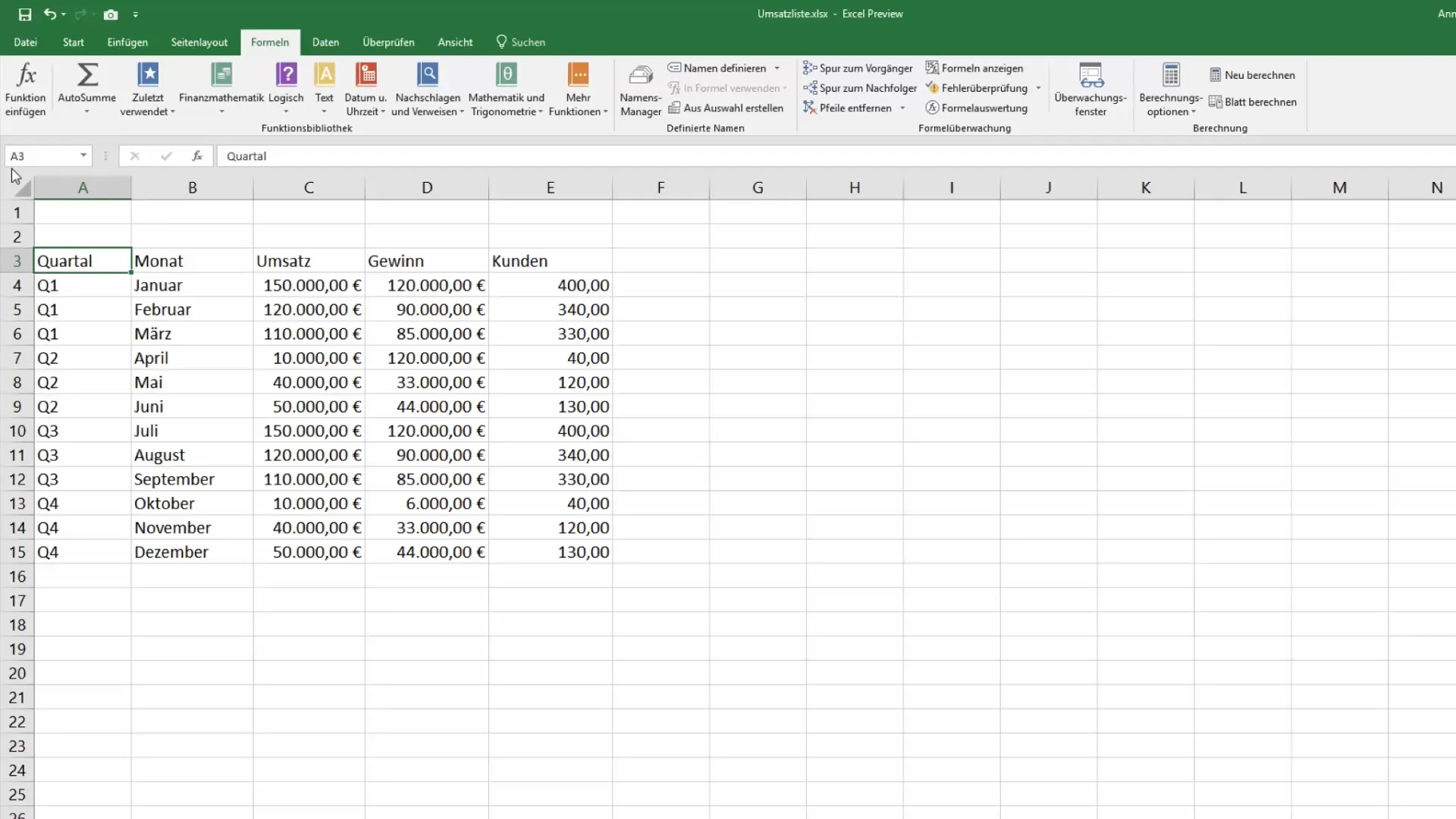Select column C header
The height and width of the screenshot is (819, 1456).
tap(309, 187)
